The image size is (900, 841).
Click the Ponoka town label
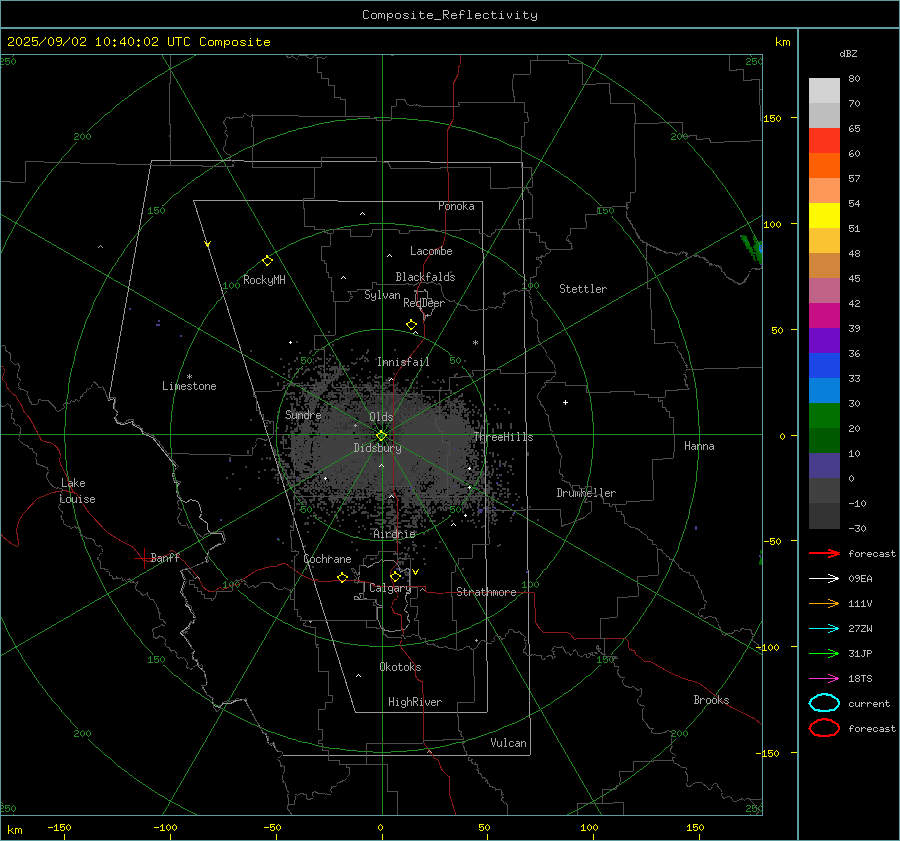pyautogui.click(x=456, y=206)
